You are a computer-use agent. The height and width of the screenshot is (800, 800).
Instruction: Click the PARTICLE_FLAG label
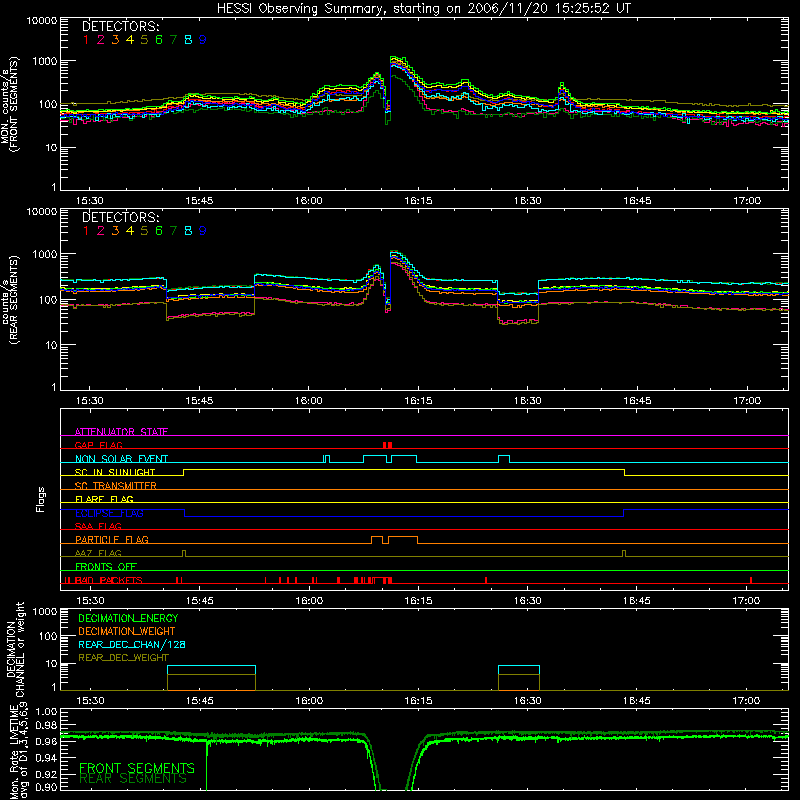pyautogui.click(x=112, y=540)
